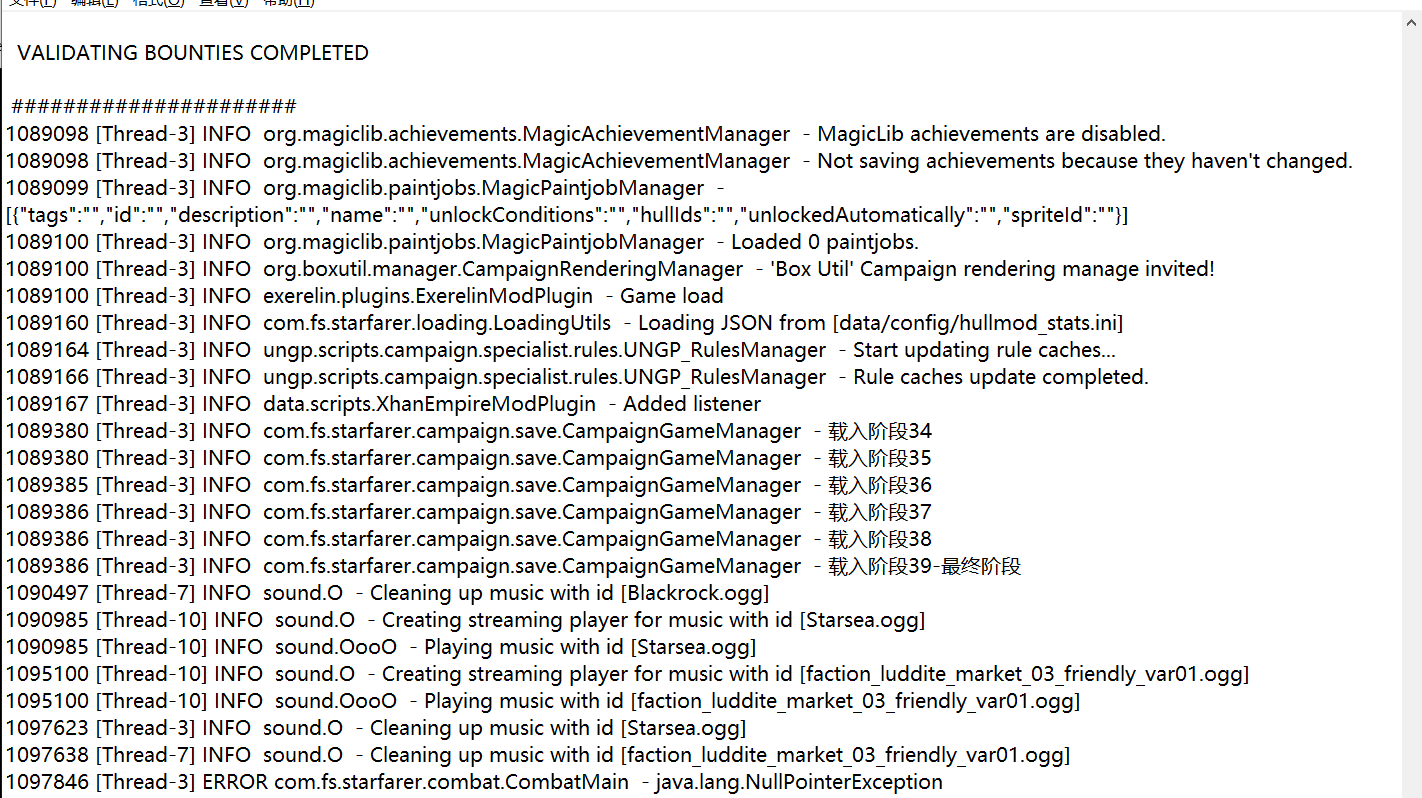This screenshot has width=1422, height=798.
Task: Open the 查看(V) menu
Action: [223, 3]
